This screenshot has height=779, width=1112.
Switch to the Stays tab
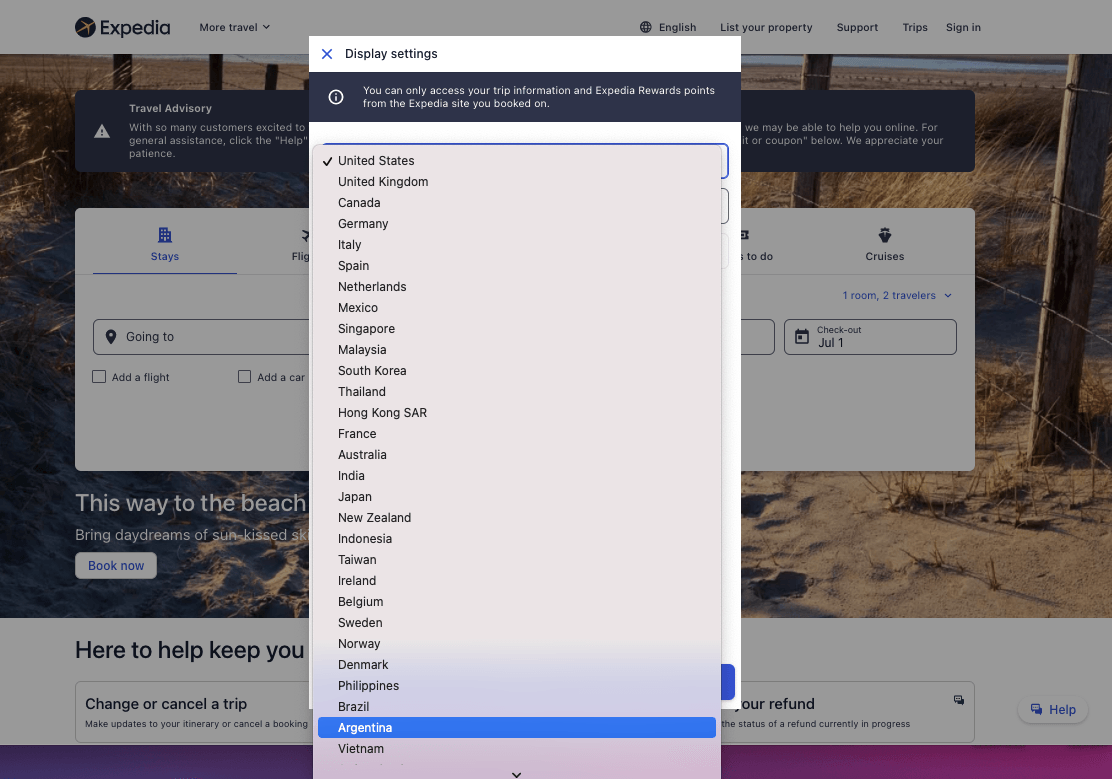(164, 243)
